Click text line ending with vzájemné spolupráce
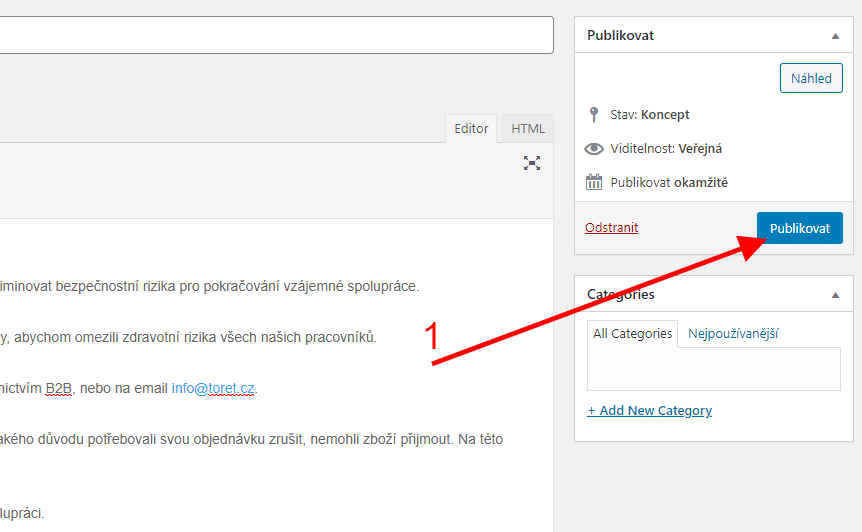This screenshot has width=862, height=532. tap(209, 286)
